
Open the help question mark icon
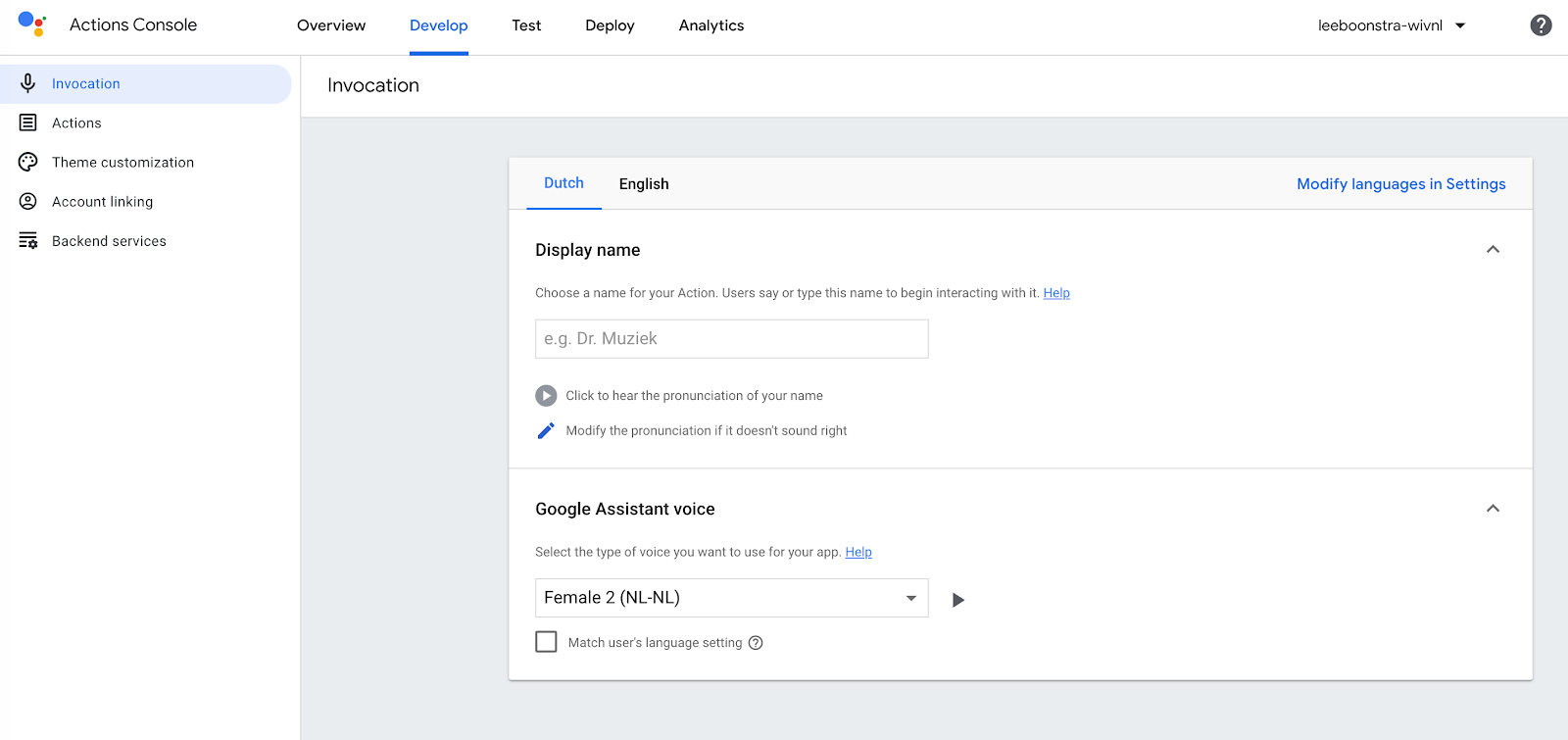click(1541, 25)
